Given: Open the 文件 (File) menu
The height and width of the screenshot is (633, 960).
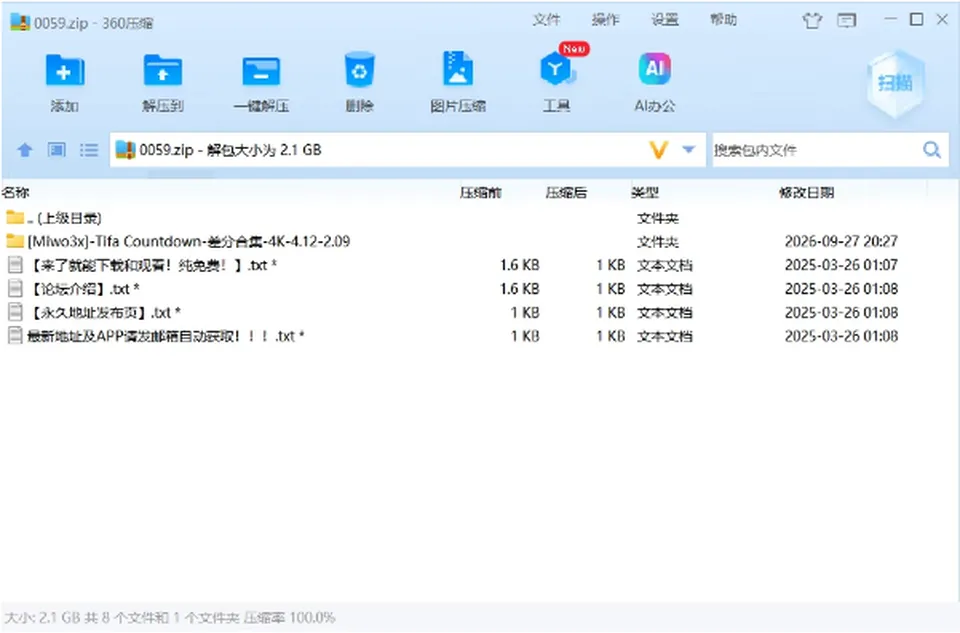Looking at the screenshot, I should click(x=547, y=20).
